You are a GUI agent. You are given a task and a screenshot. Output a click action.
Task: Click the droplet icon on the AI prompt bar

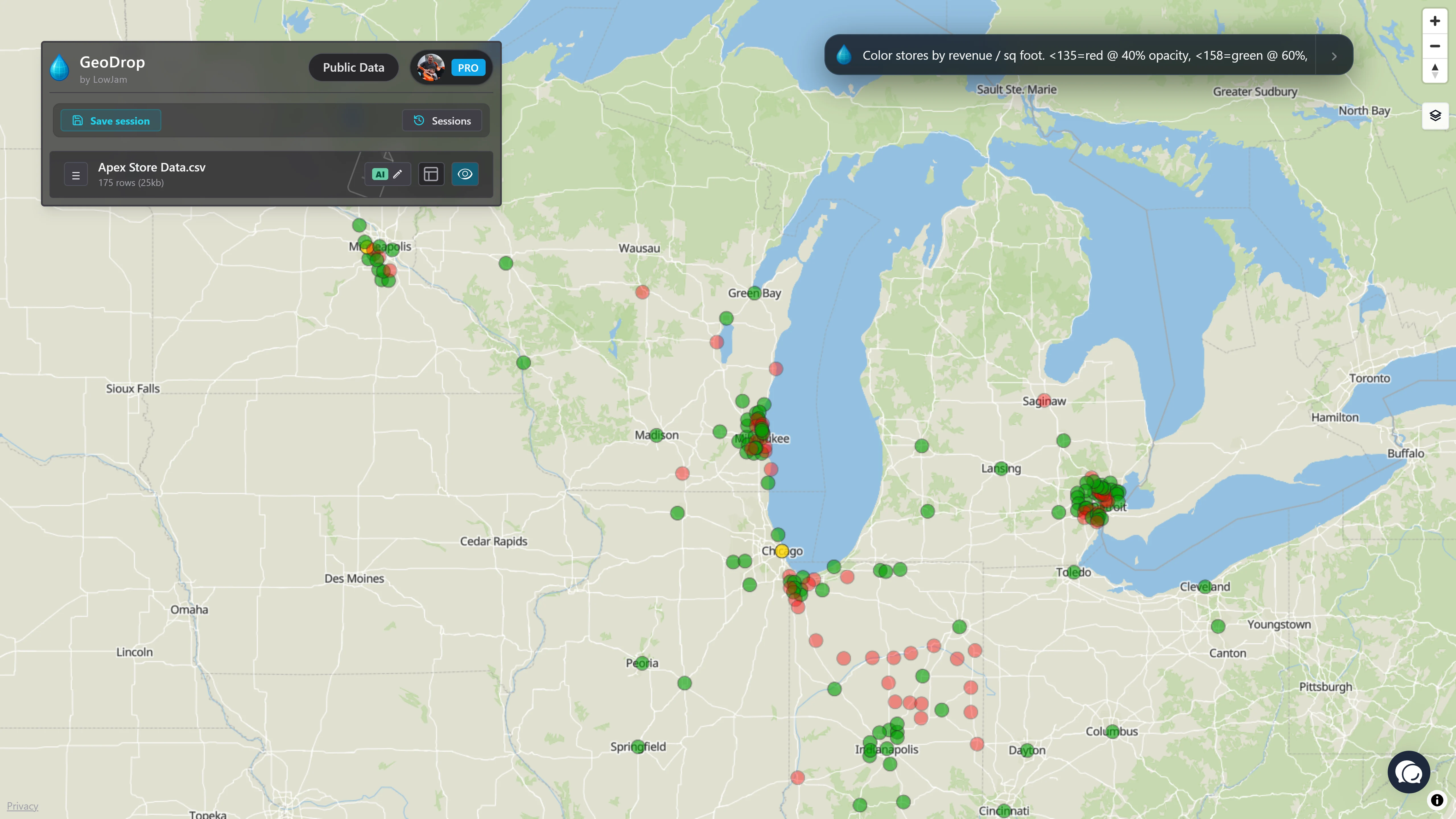point(844,54)
